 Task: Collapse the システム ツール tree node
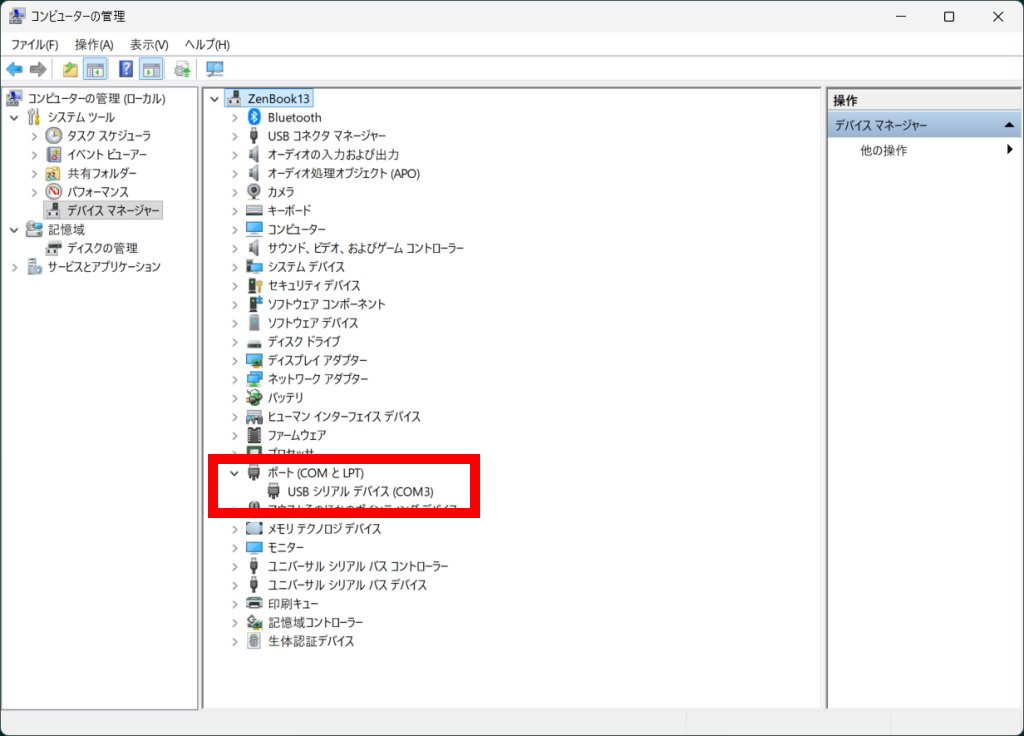(x=14, y=117)
